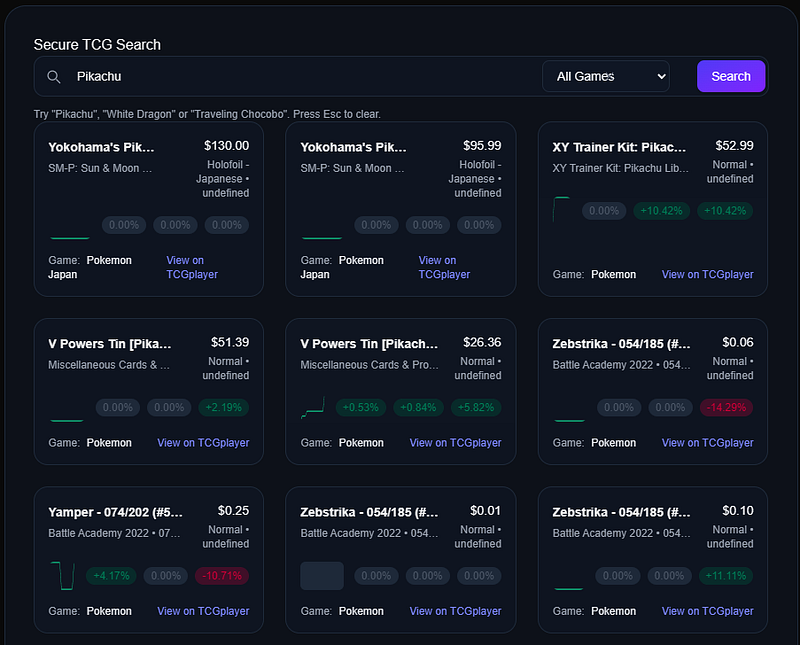Click the flat sparkline on Yokohama's $130.00 card
The width and height of the screenshot is (800, 645).
70,237
